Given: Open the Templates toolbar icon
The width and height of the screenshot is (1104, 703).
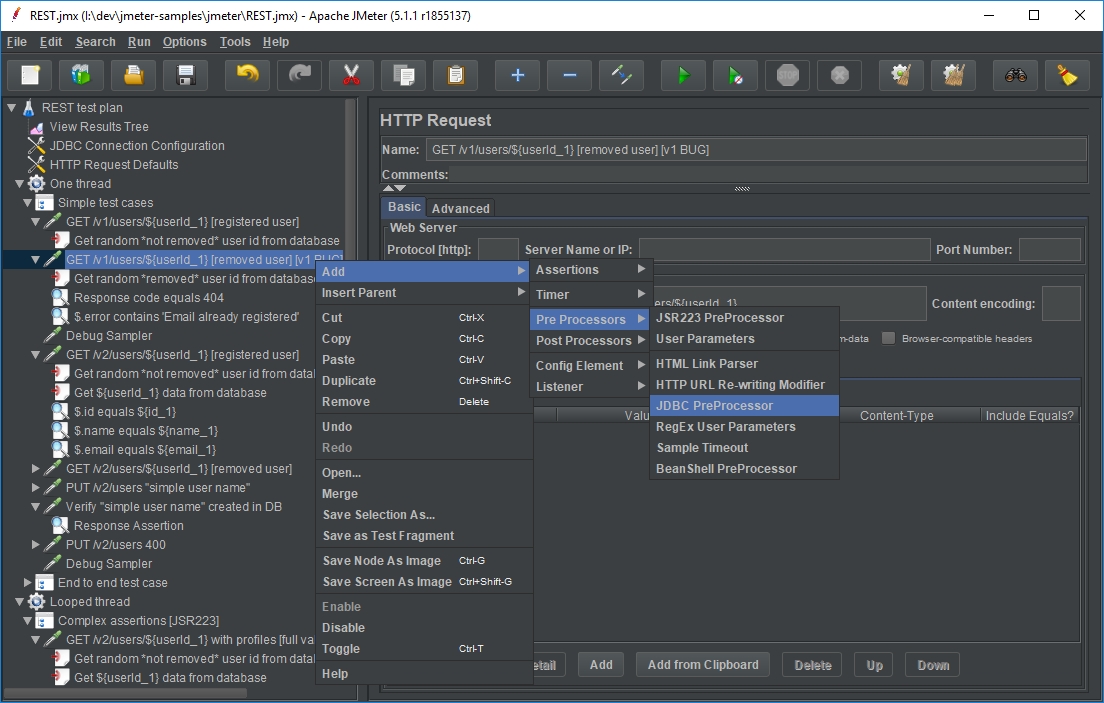Looking at the screenshot, I should coord(82,75).
